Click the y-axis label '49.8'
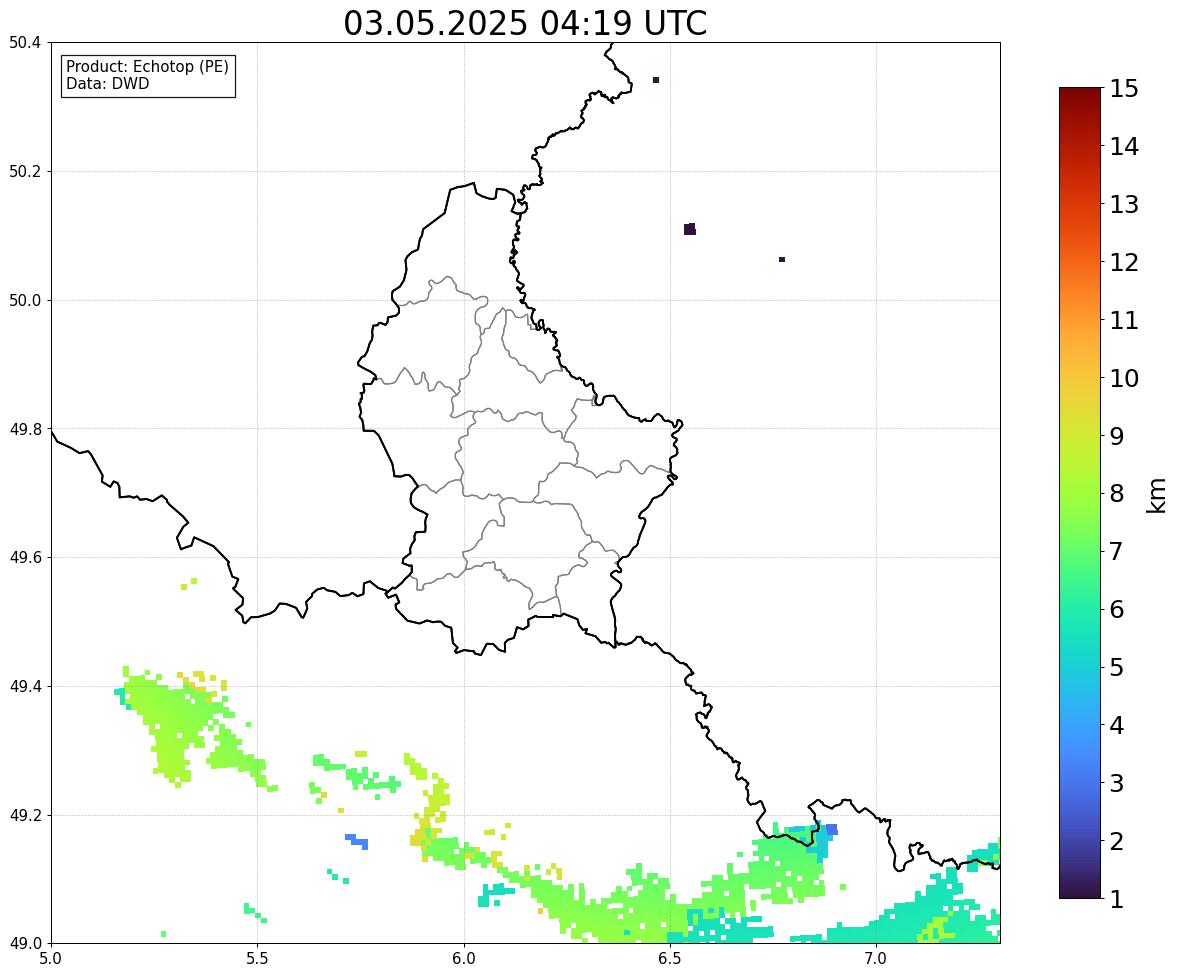Screen dimensions: 1178x976 pyautogui.click(x=24, y=429)
